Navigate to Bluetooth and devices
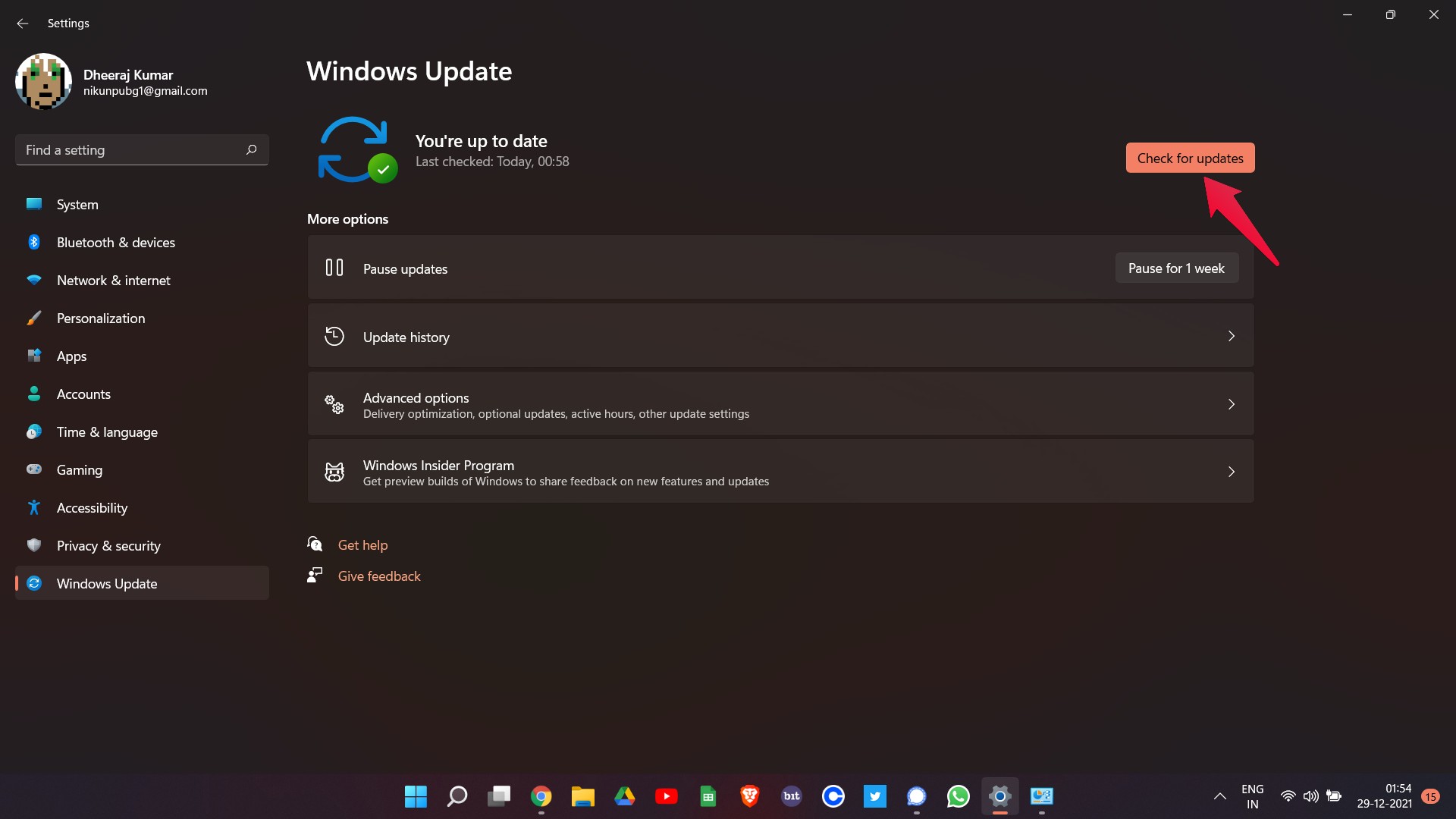1456x819 pixels. pyautogui.click(x=115, y=241)
